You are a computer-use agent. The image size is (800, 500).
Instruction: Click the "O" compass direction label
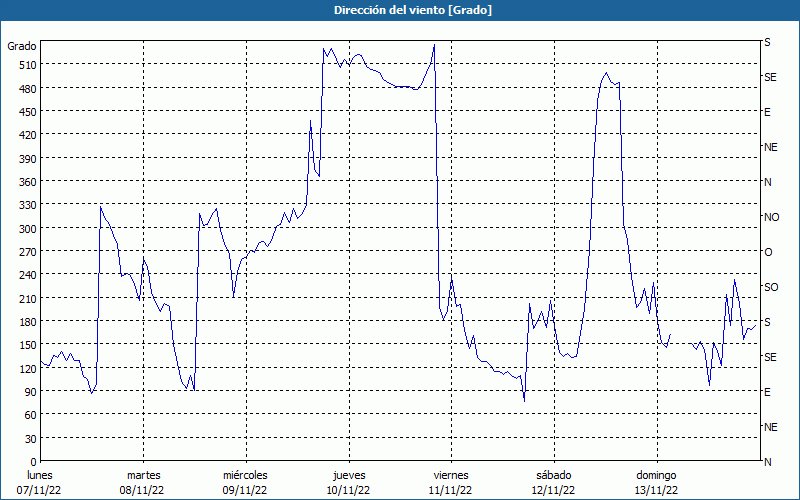(768, 252)
